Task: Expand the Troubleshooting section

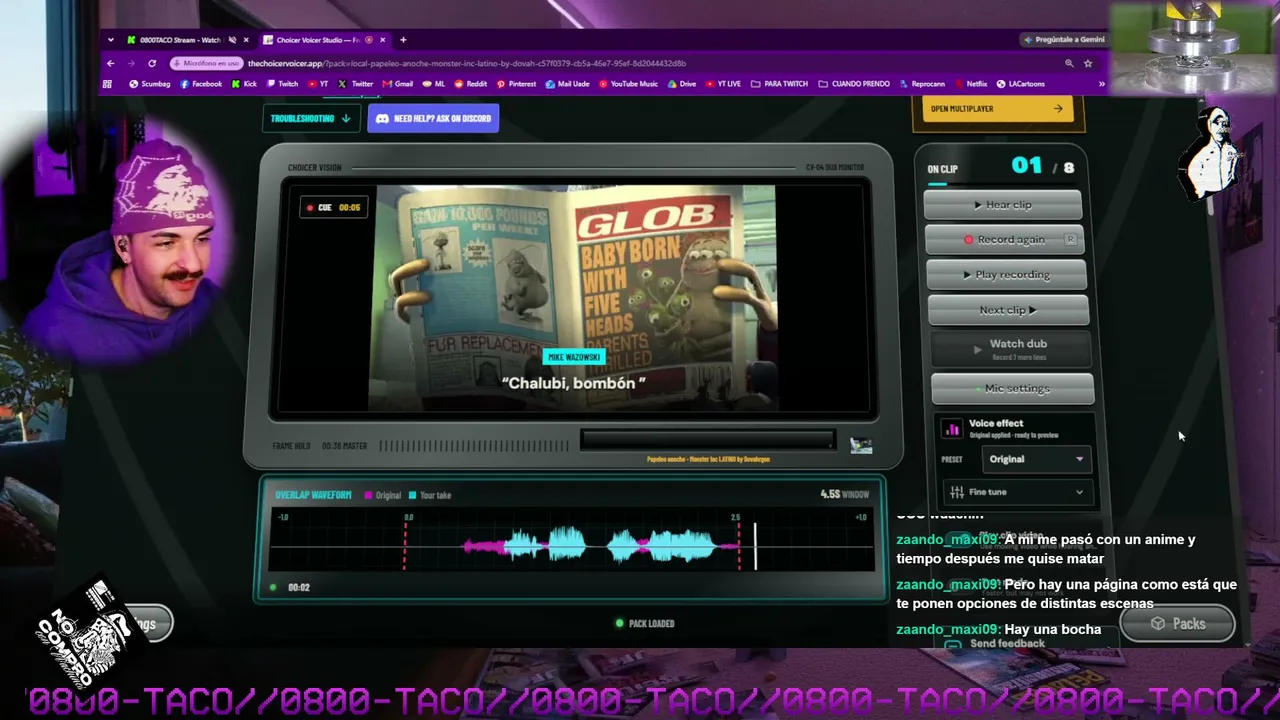Action: (311, 118)
